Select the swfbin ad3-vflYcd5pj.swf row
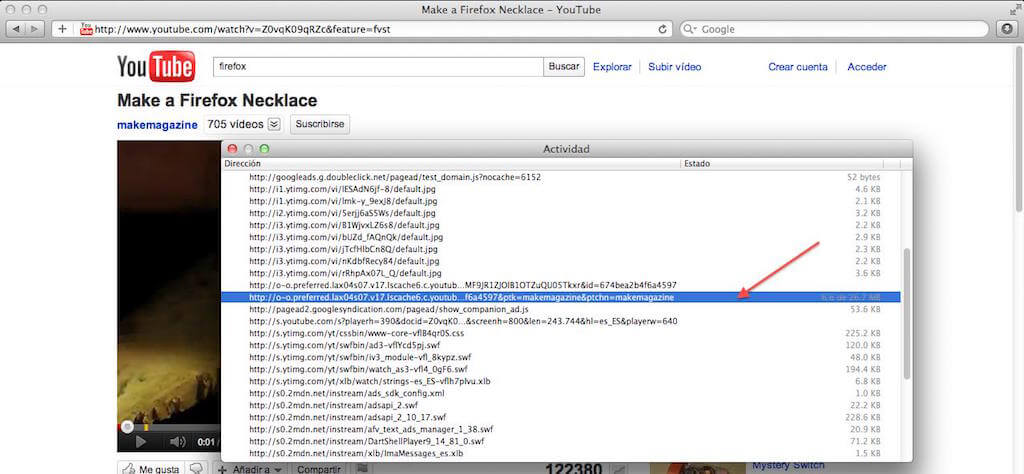 click(x=562, y=345)
